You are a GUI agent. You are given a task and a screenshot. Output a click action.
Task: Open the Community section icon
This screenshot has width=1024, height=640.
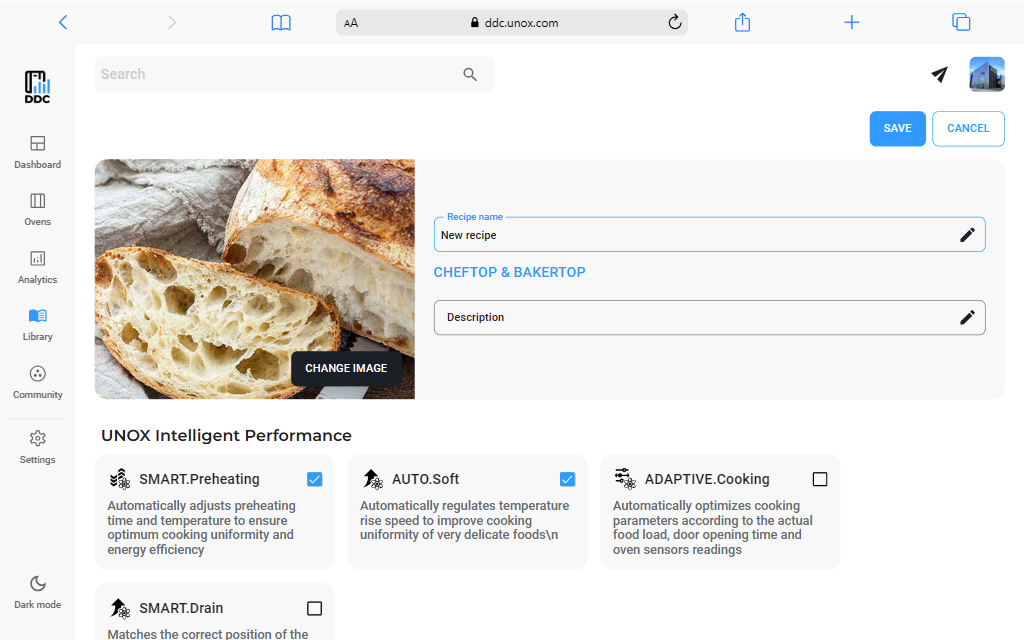pyautogui.click(x=37, y=374)
